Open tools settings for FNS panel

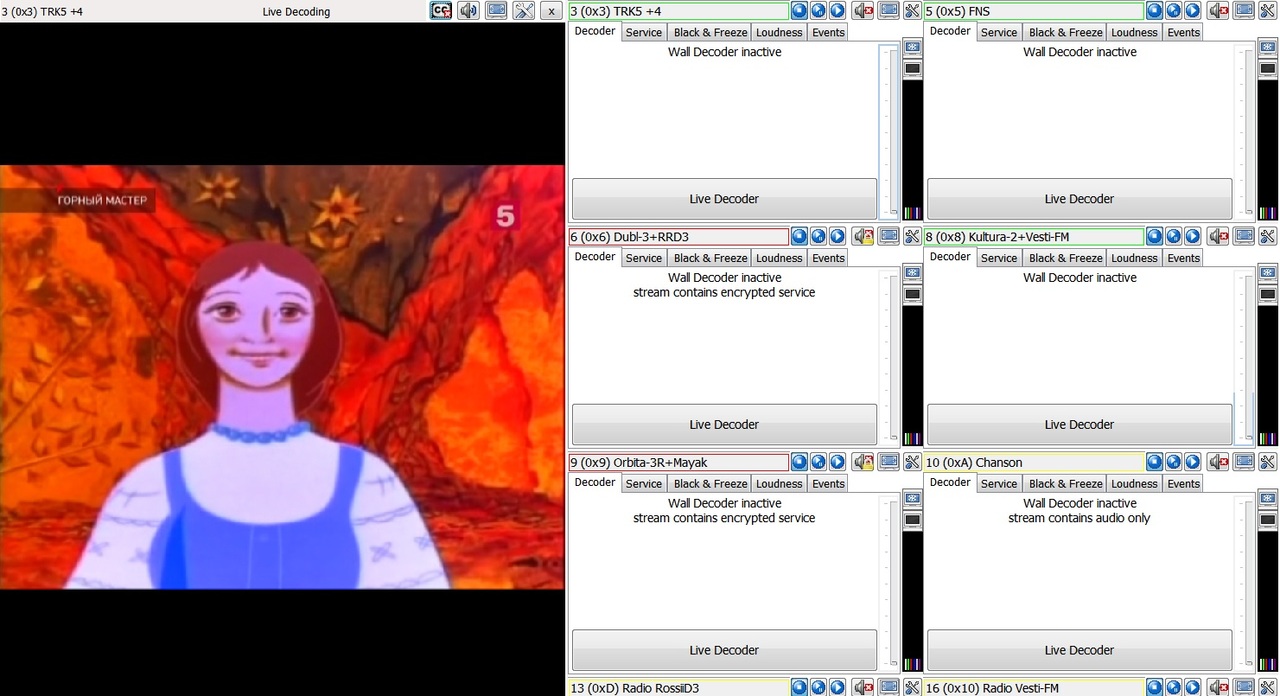[x=1267, y=11]
